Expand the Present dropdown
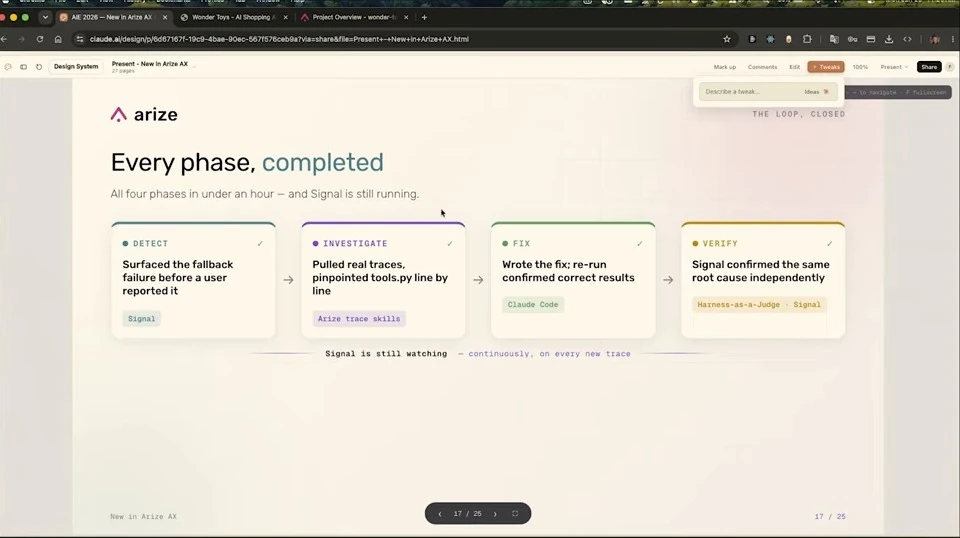The image size is (960, 538). click(x=894, y=67)
